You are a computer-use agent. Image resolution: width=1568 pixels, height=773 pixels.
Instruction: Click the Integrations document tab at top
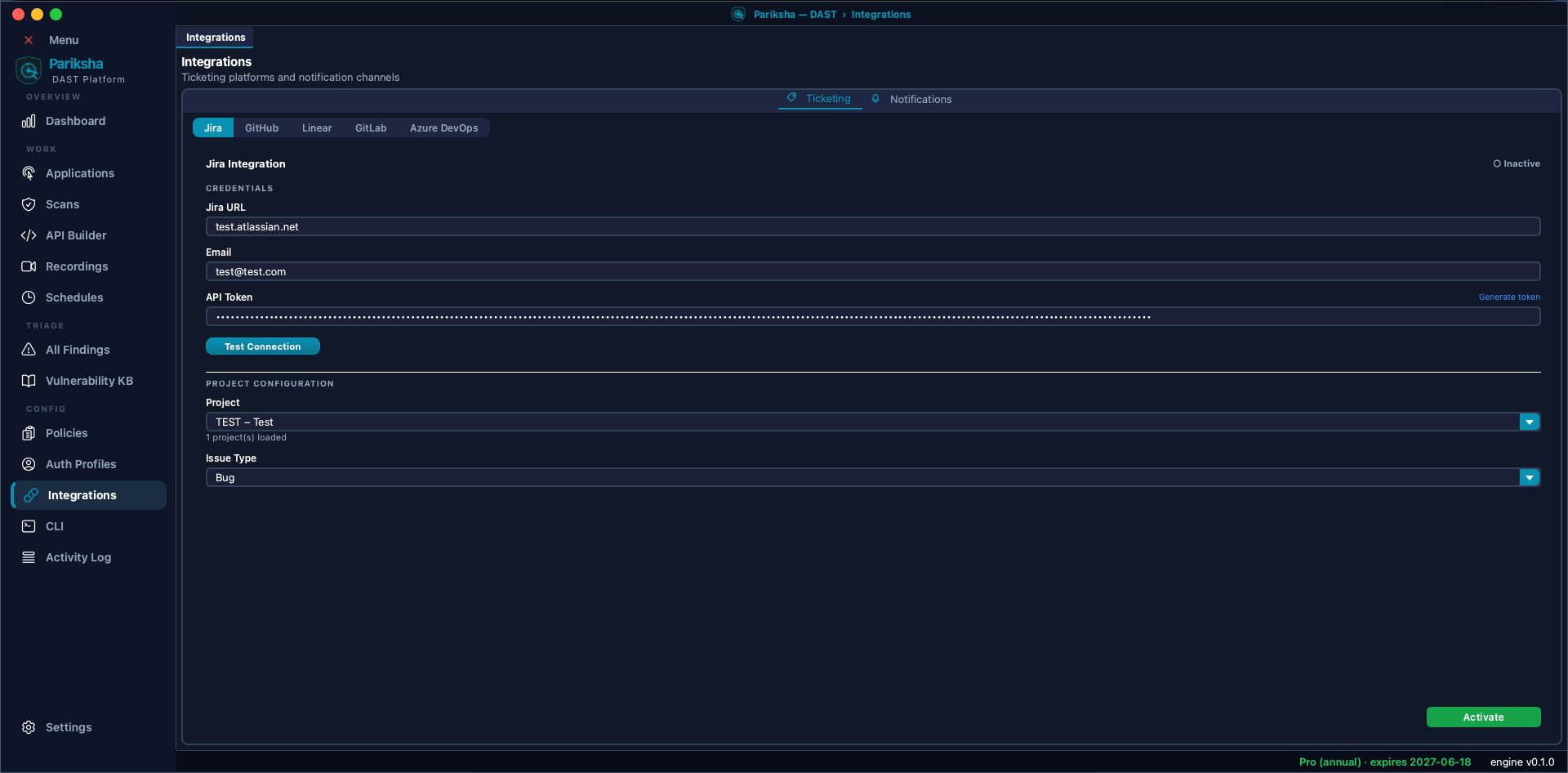pos(216,38)
